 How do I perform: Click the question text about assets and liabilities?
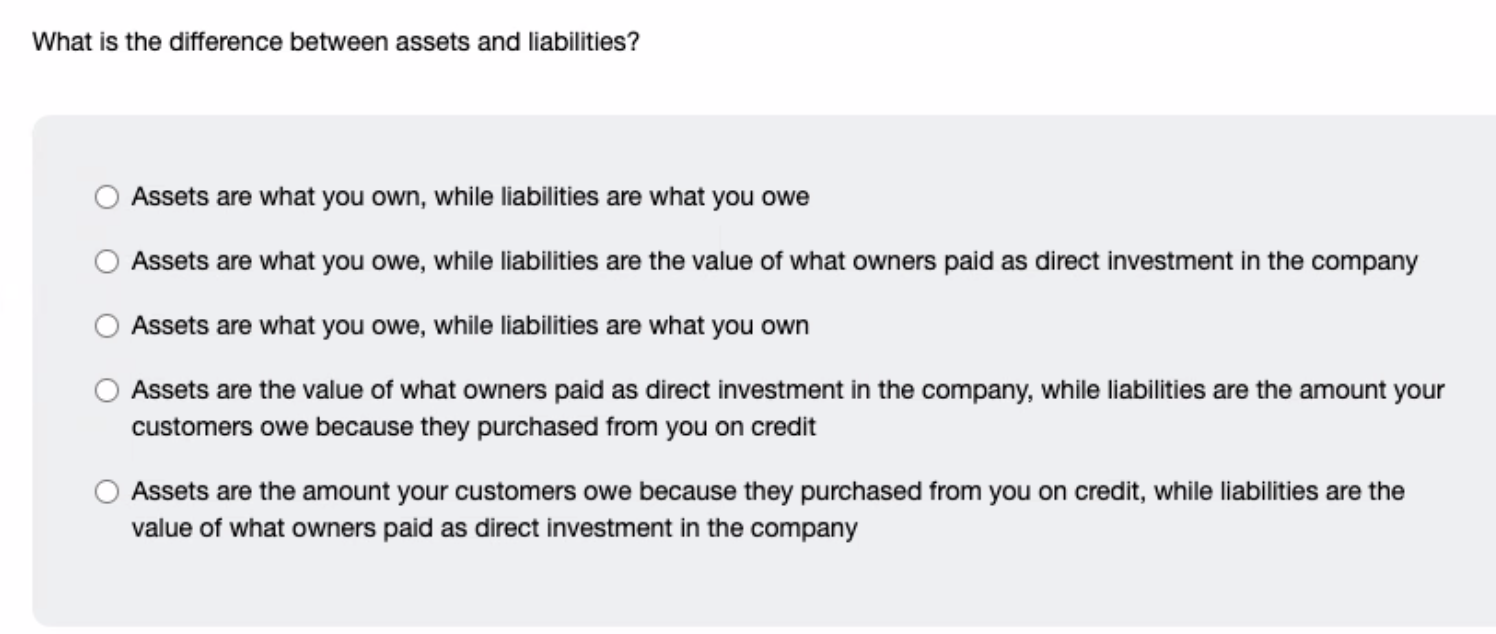[x=335, y=41]
